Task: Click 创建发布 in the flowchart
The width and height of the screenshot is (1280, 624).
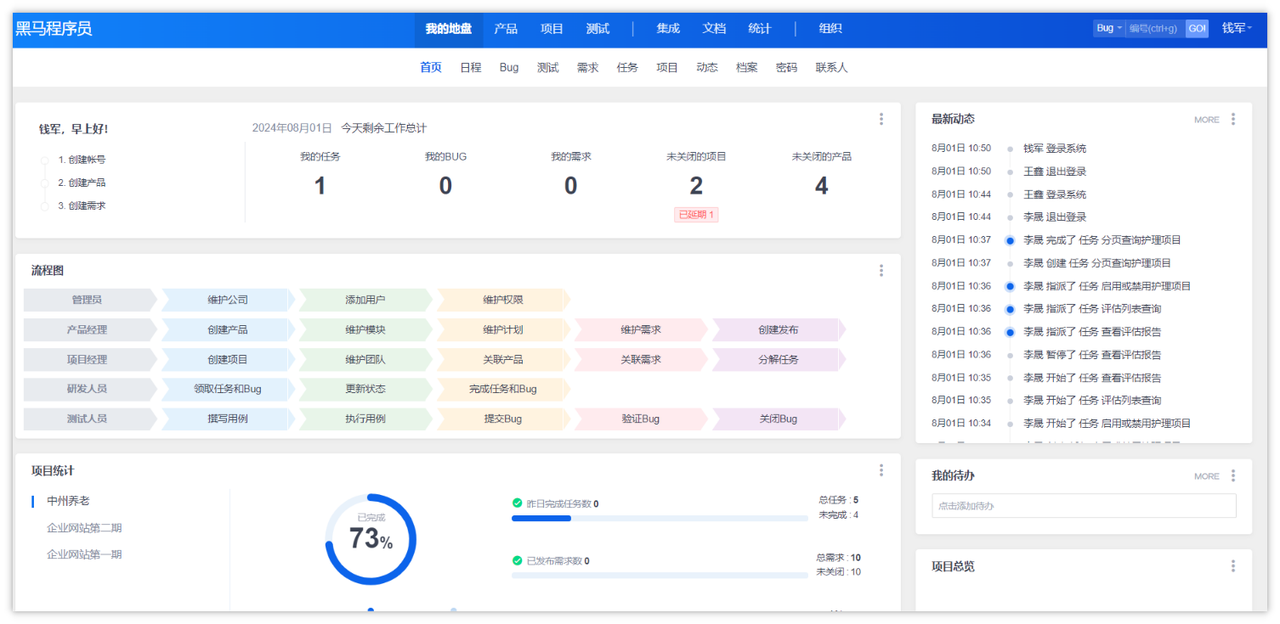Action: click(x=778, y=330)
